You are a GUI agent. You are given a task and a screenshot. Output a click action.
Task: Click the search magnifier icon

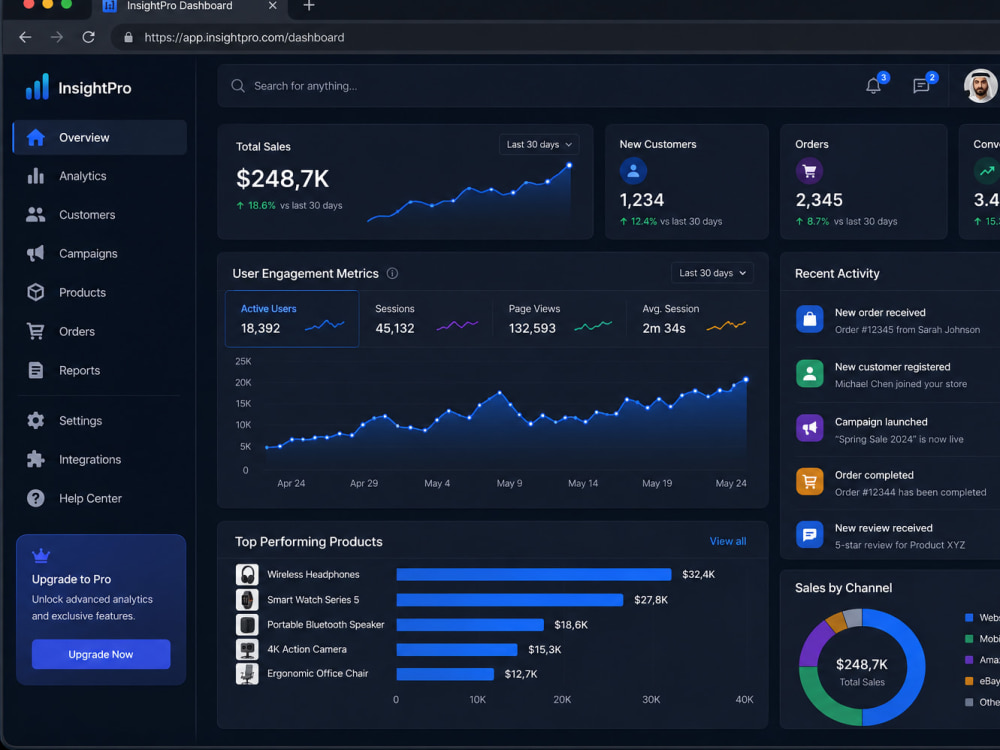point(238,85)
